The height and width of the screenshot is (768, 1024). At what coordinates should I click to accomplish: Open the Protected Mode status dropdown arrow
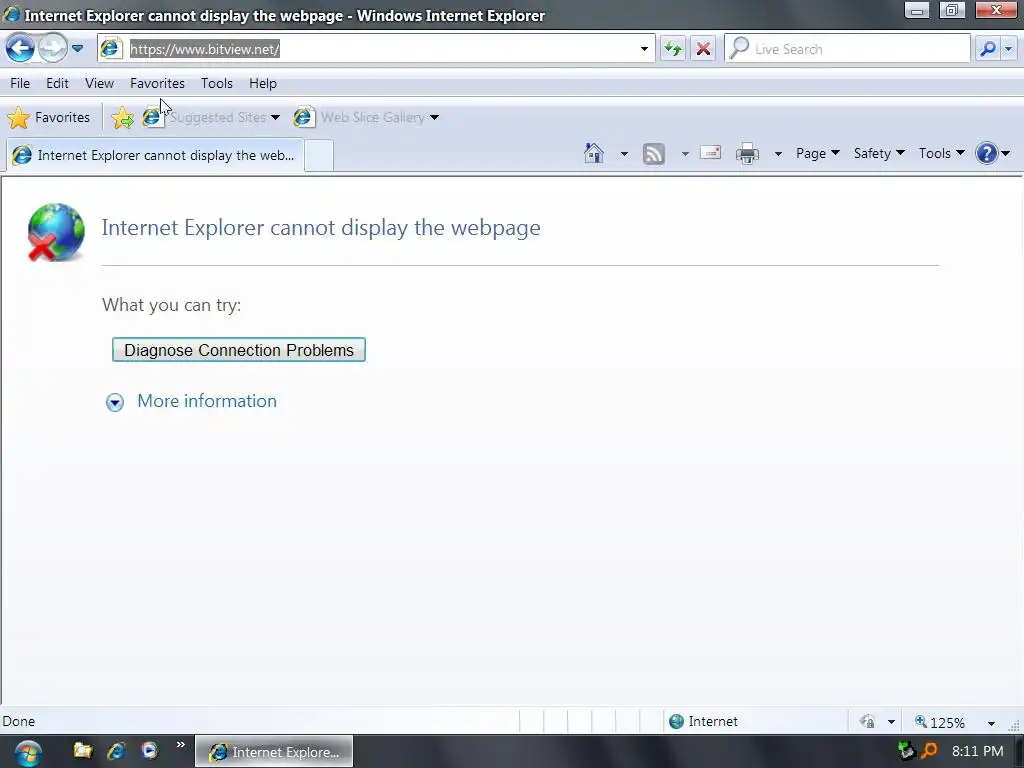tap(891, 722)
